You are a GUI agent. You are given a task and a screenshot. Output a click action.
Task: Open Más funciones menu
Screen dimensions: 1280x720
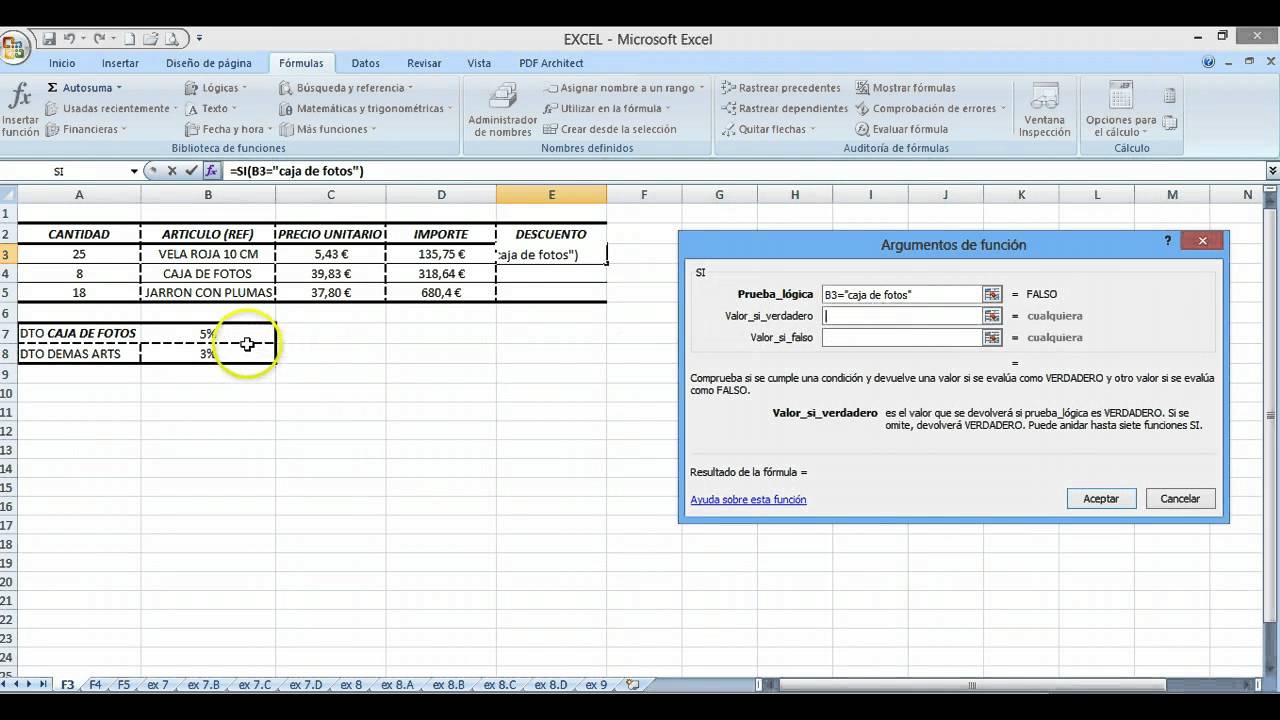click(328, 129)
